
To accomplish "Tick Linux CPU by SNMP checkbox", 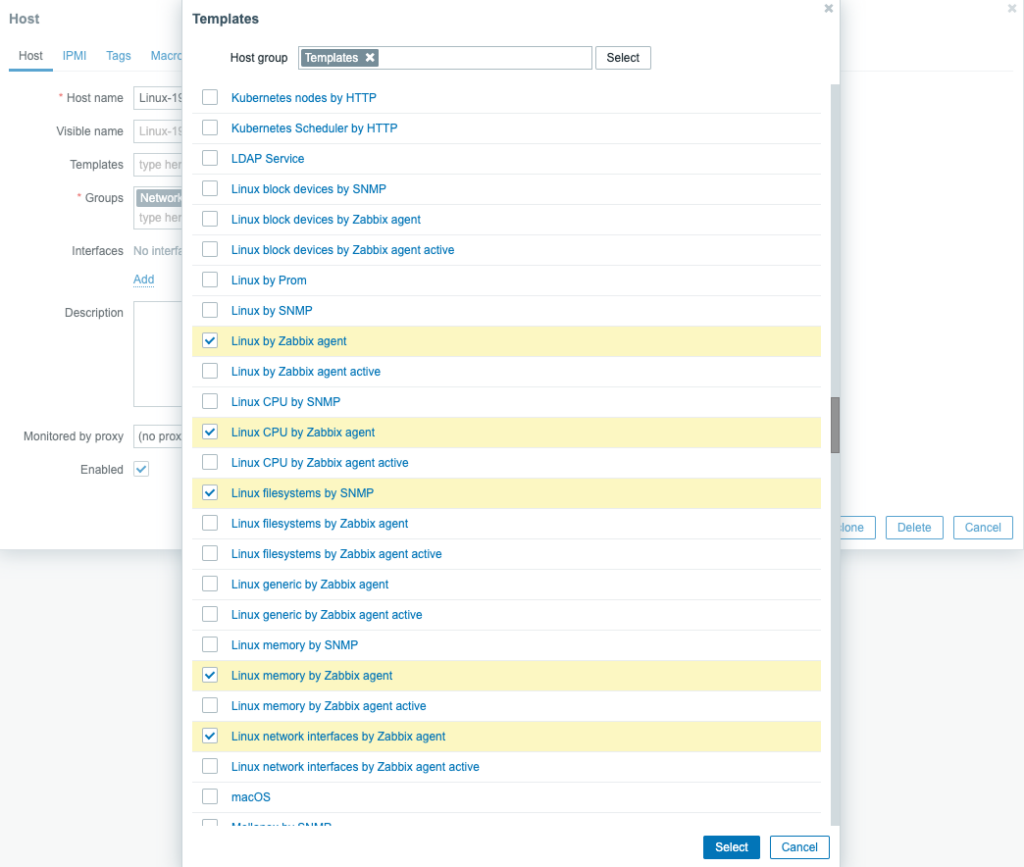I will point(210,402).
